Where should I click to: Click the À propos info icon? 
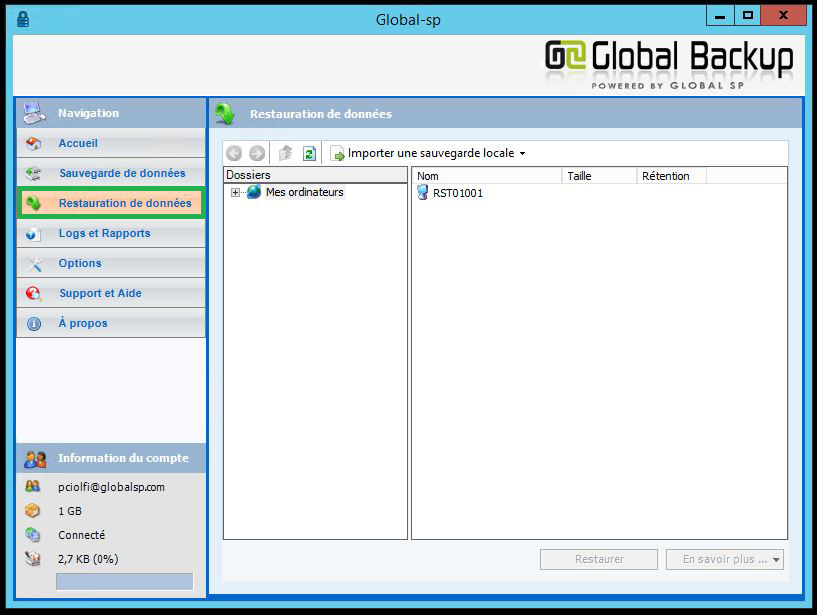point(34,324)
